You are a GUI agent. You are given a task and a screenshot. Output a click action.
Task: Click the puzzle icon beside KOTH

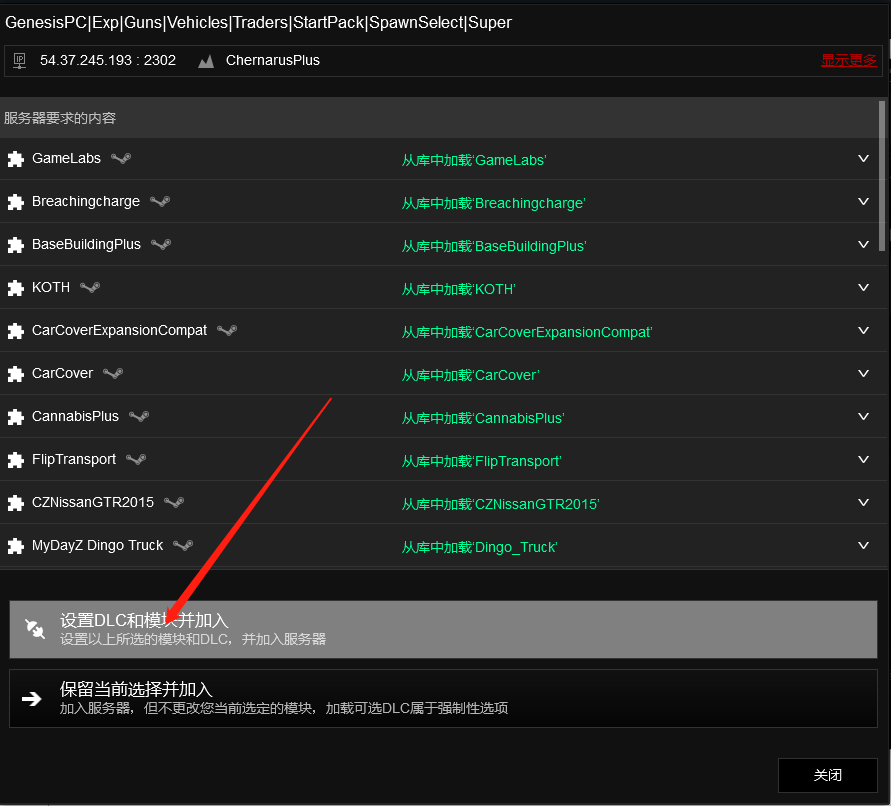tap(16, 288)
